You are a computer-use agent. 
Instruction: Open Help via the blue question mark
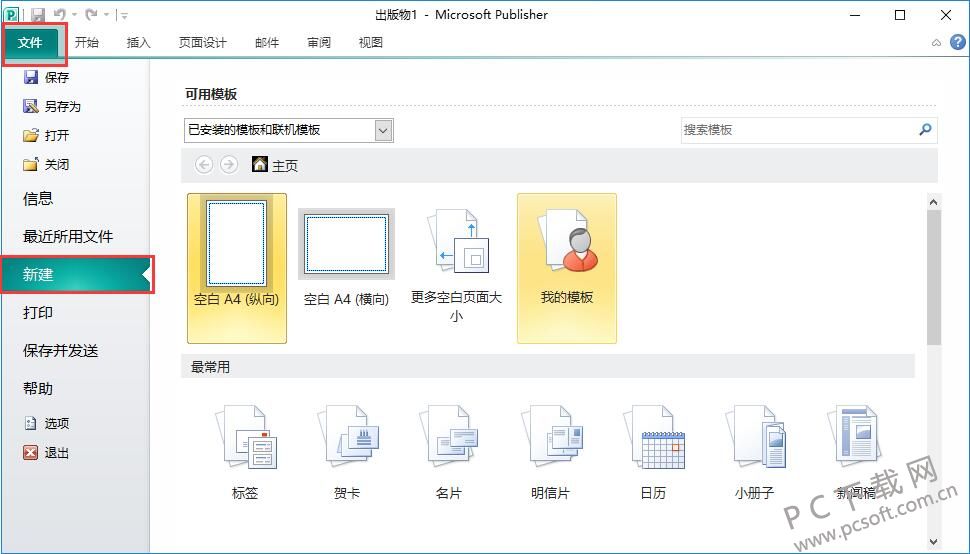point(958,42)
